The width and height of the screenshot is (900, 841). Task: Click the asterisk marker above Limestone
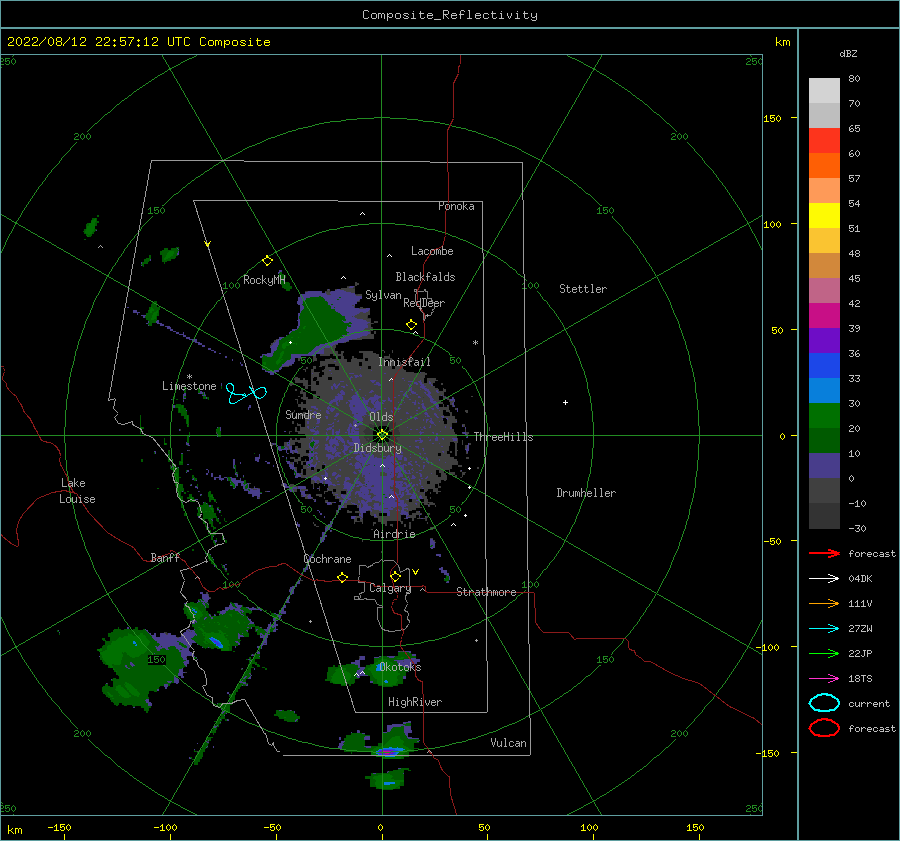pyautogui.click(x=189, y=377)
